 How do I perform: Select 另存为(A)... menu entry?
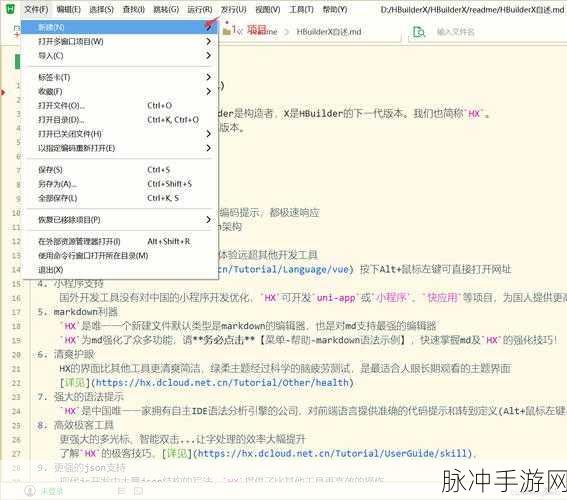(x=119, y=184)
